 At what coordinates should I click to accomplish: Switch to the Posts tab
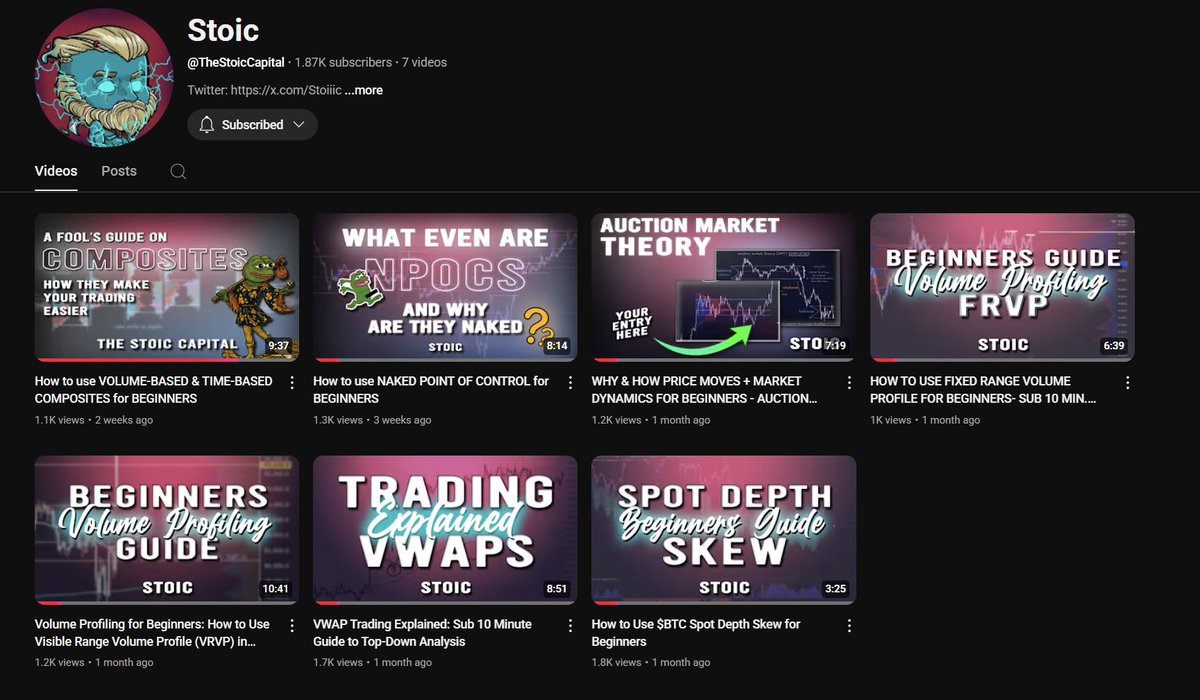(x=119, y=171)
